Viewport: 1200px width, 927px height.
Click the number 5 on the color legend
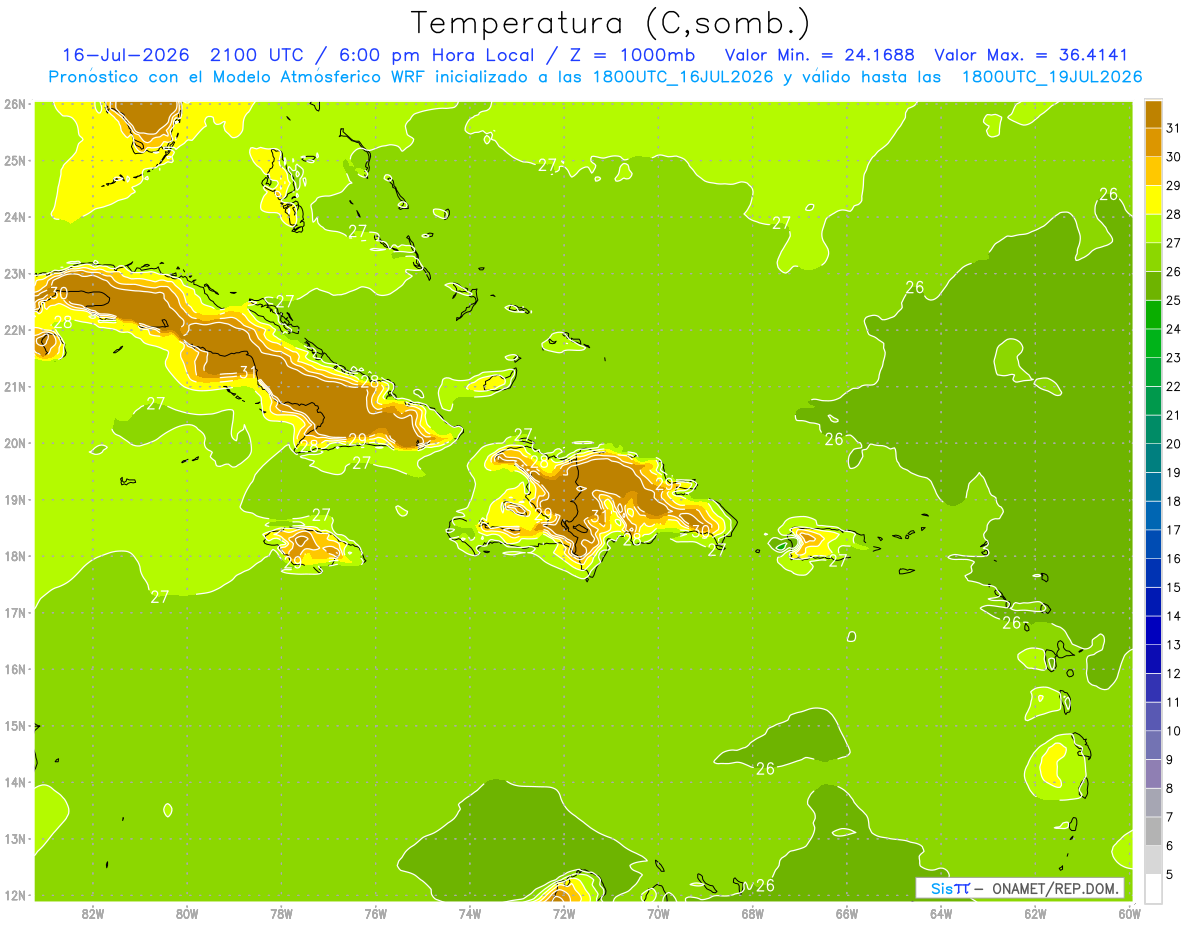coord(1170,875)
